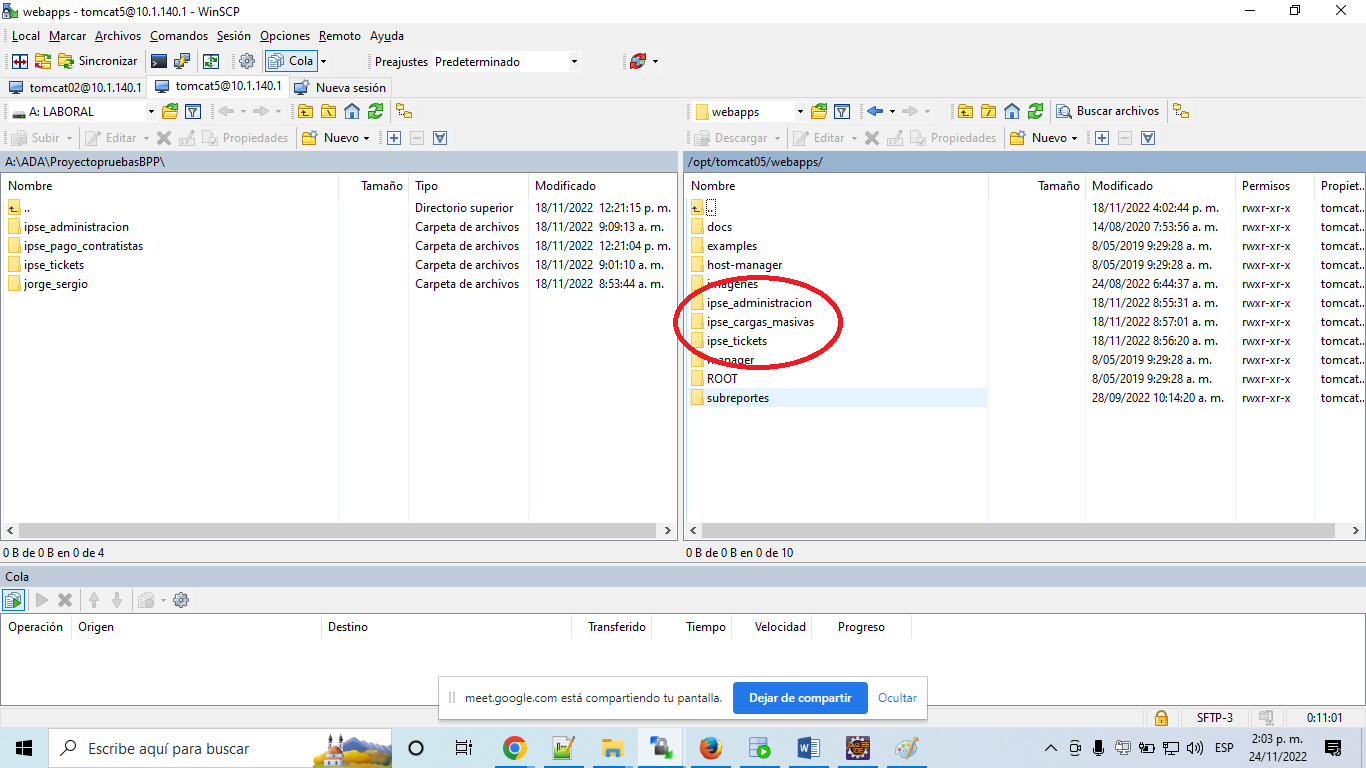Open the terminal console icon in toolbar

click(159, 61)
